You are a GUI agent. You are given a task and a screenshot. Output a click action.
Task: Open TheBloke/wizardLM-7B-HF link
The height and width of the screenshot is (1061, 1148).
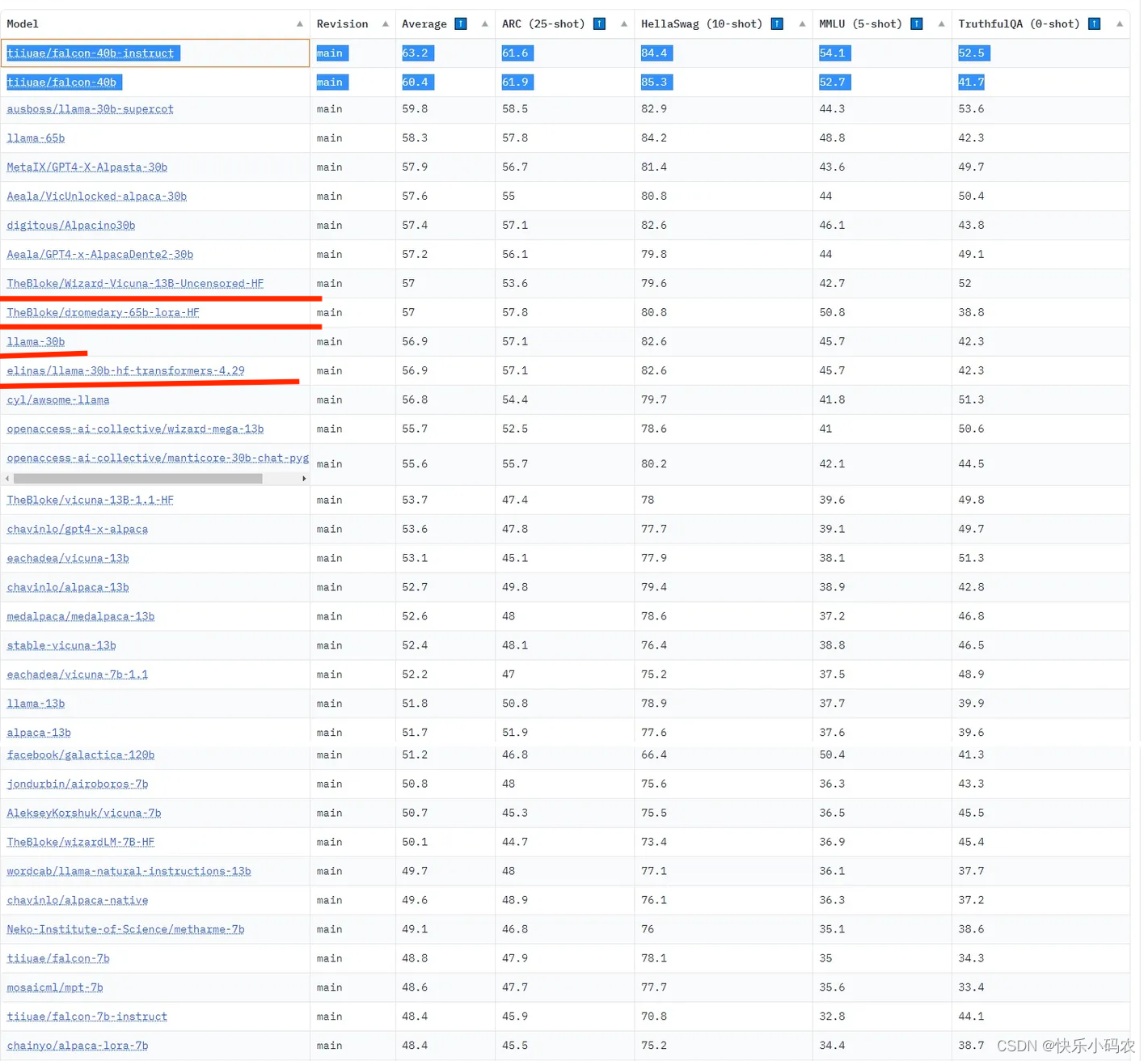pyautogui.click(x=81, y=843)
